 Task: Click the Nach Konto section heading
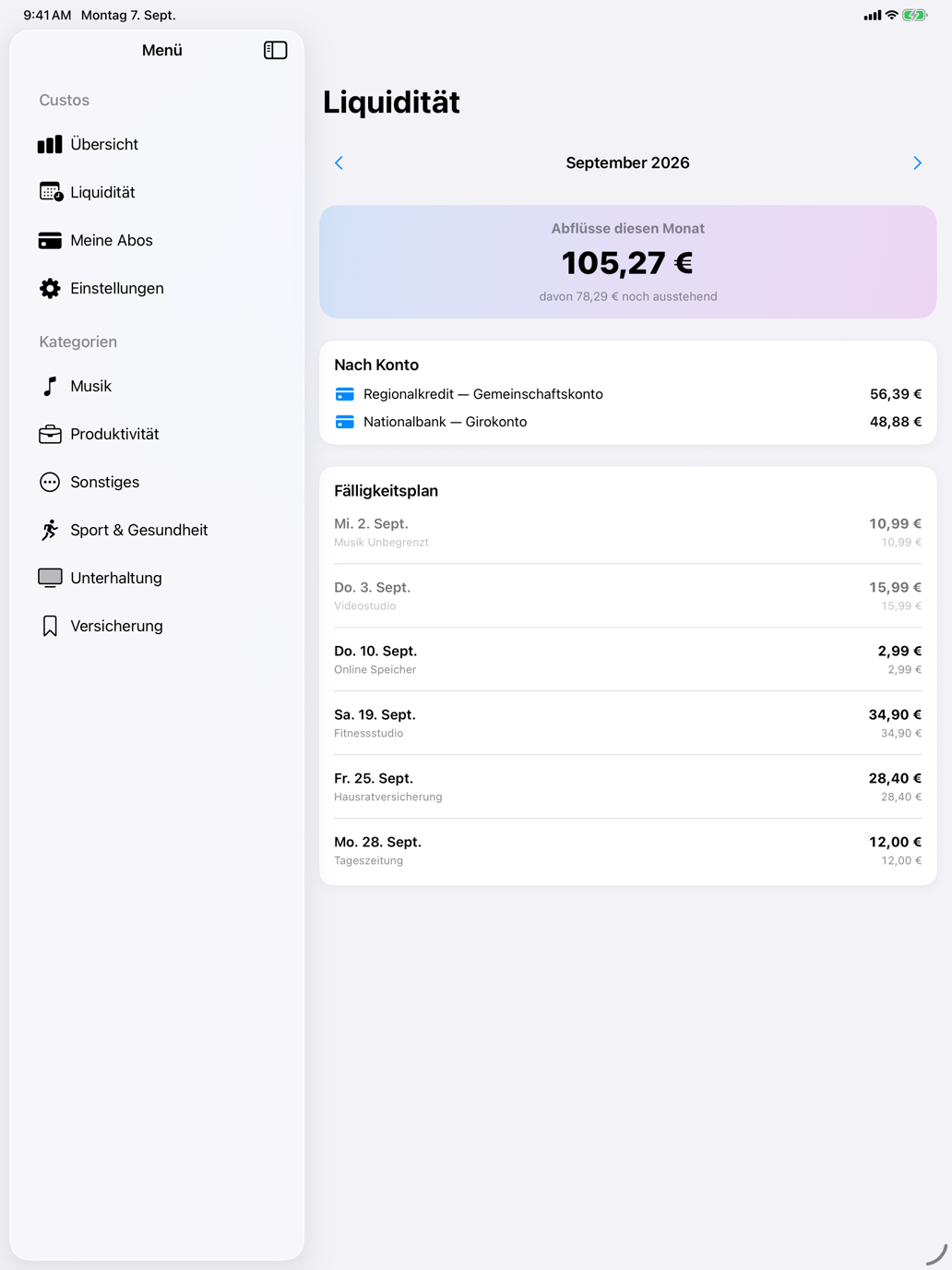tap(376, 365)
